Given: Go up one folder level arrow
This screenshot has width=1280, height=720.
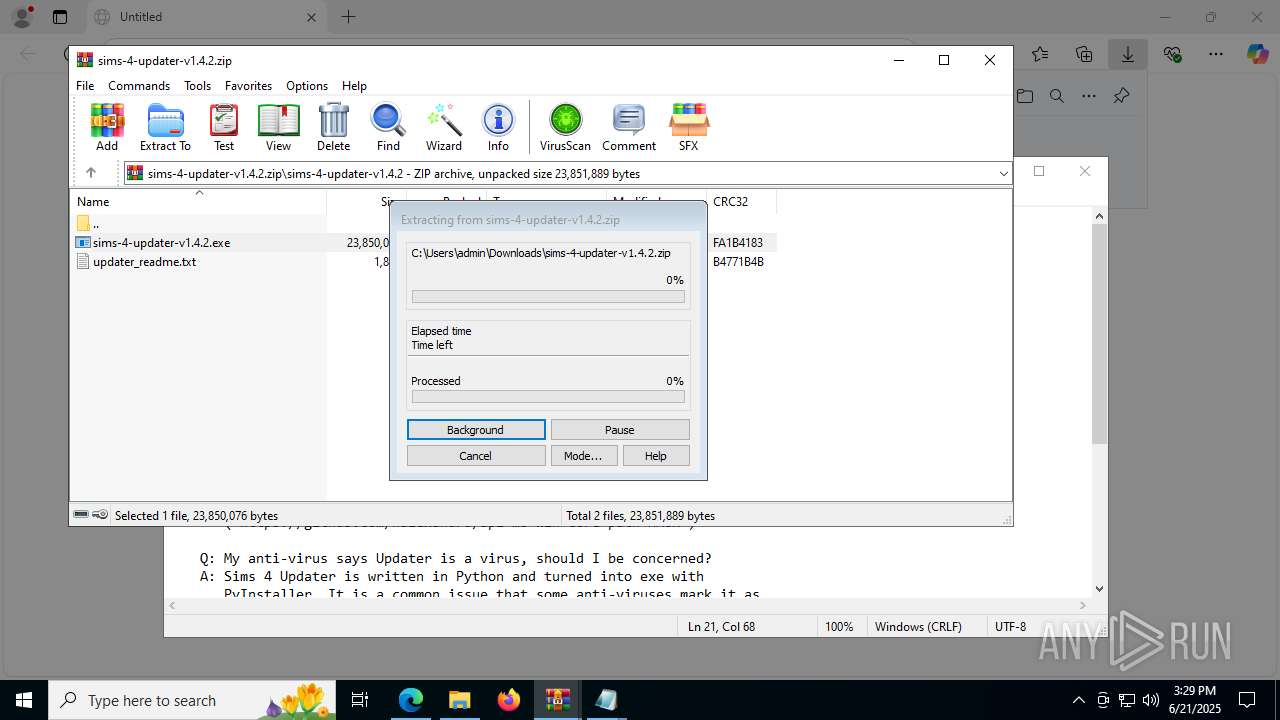Looking at the screenshot, I should 91,173.
